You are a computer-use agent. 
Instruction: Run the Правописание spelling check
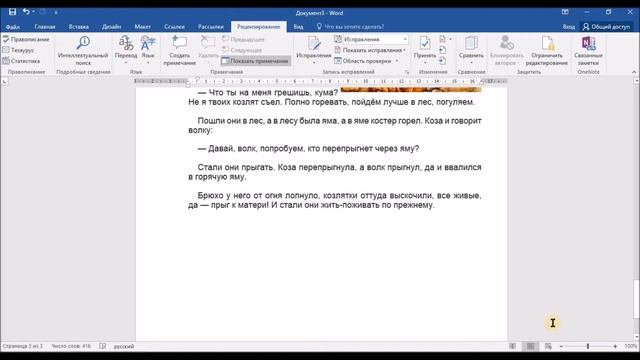coord(26,39)
